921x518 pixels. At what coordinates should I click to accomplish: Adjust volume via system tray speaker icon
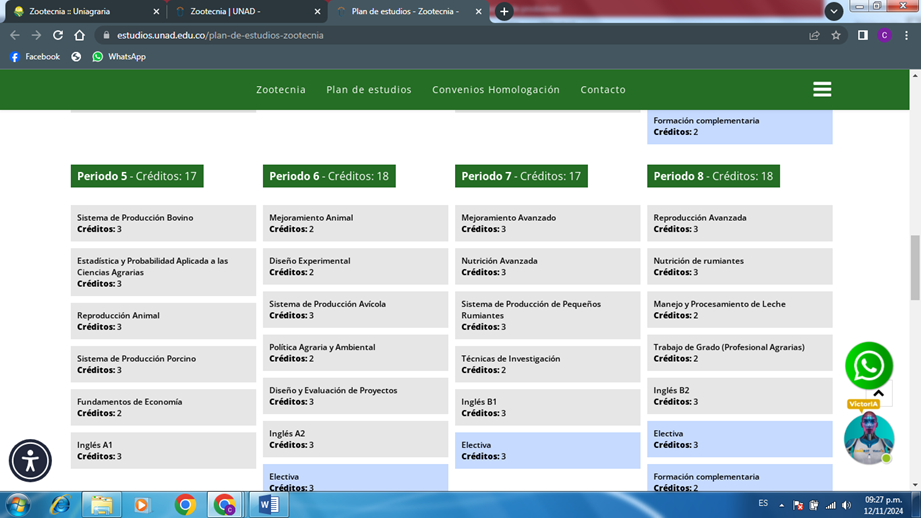coord(846,505)
